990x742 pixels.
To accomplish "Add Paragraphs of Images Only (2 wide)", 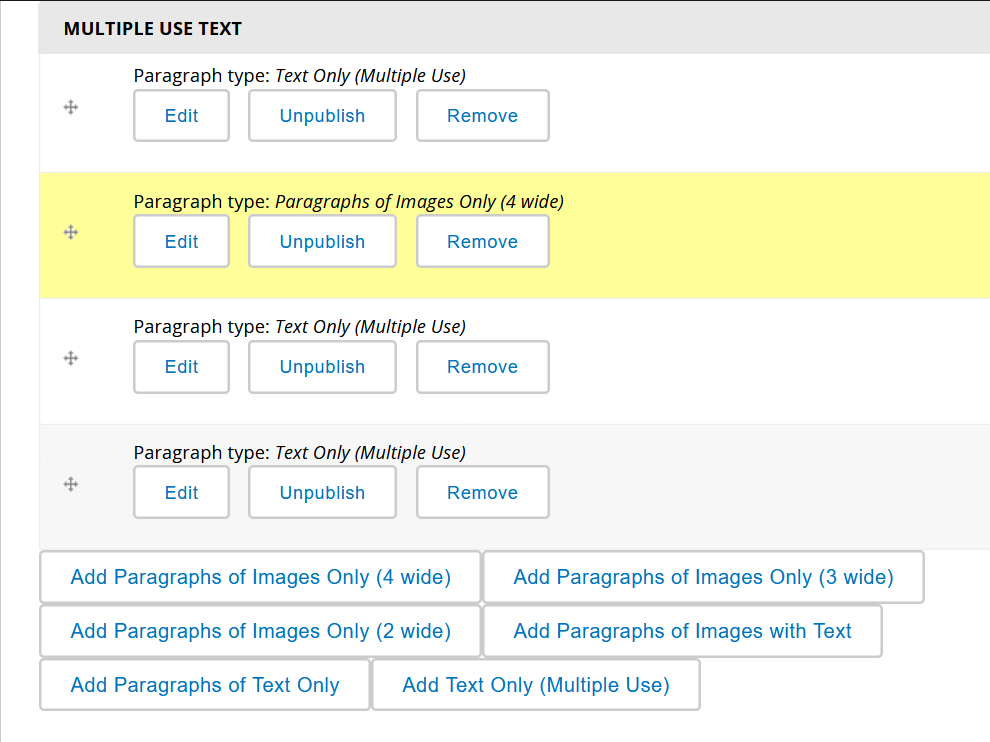I will (260, 631).
